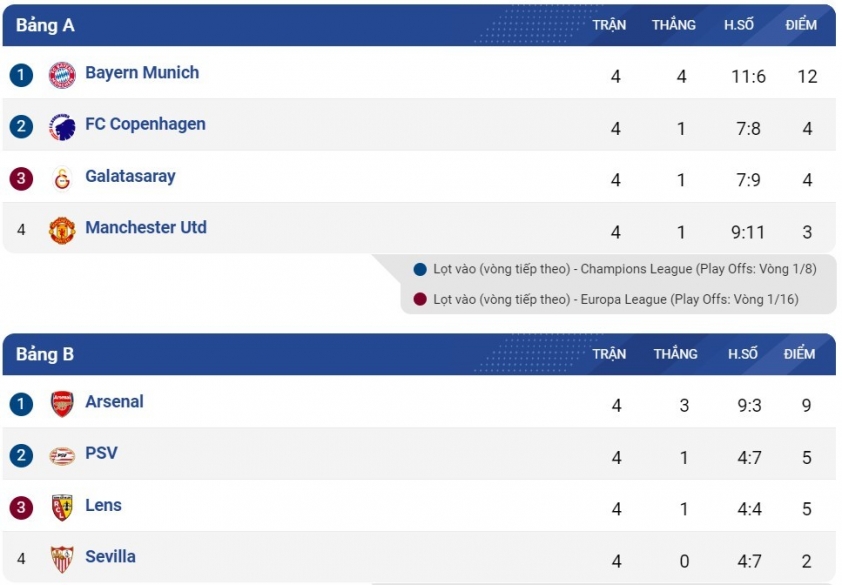Click the FC Copenhagen lion logo
Viewport: 842px width, 585px height.
point(62,127)
